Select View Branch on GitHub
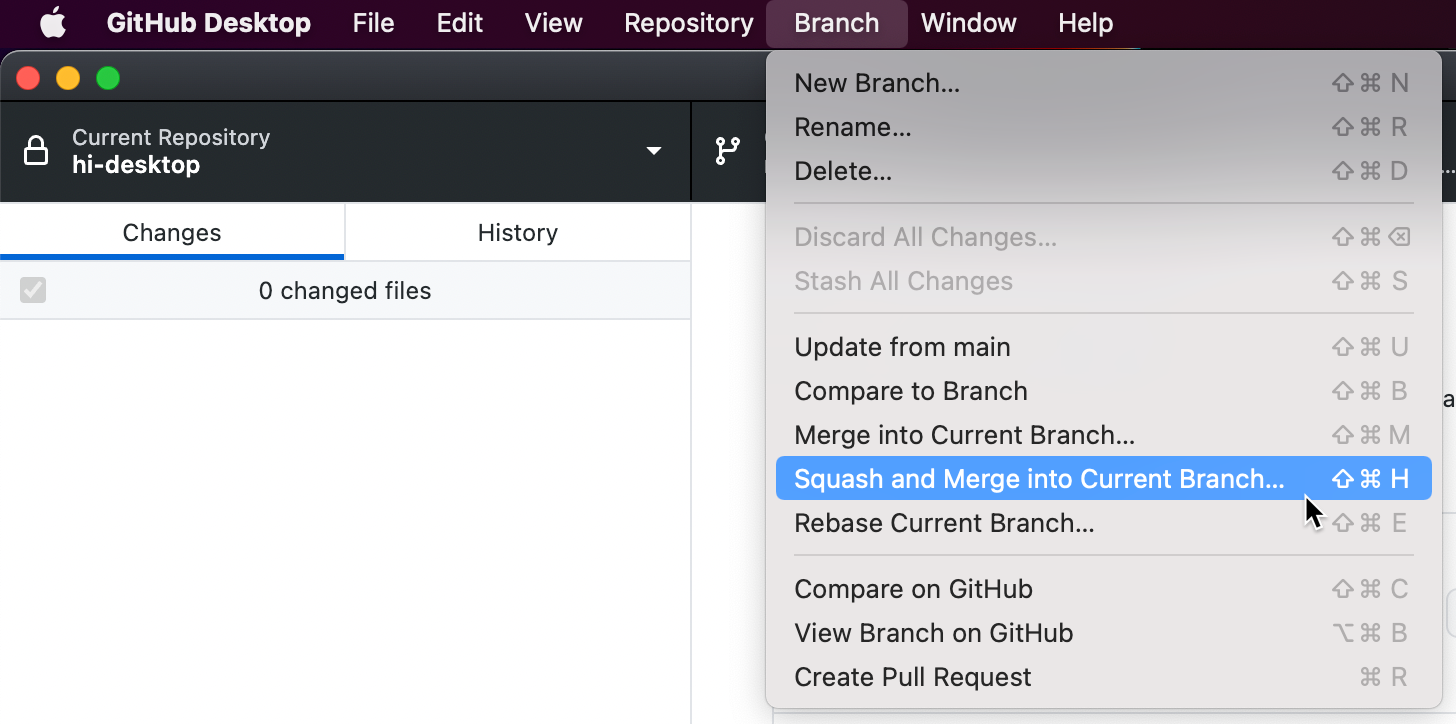This screenshot has width=1456, height=724. tap(933, 633)
